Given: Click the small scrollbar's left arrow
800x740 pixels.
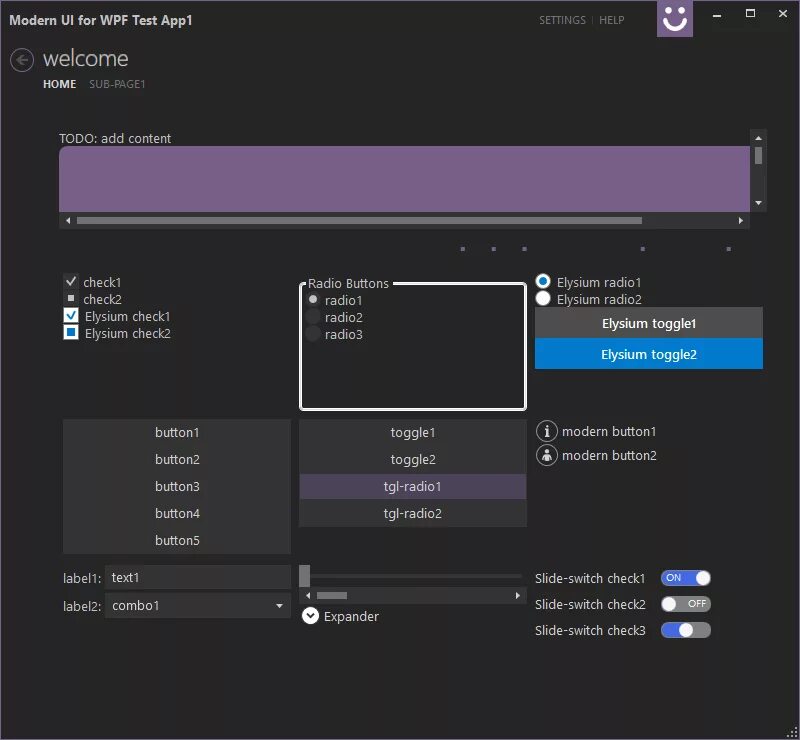Looking at the screenshot, I should 308,596.
